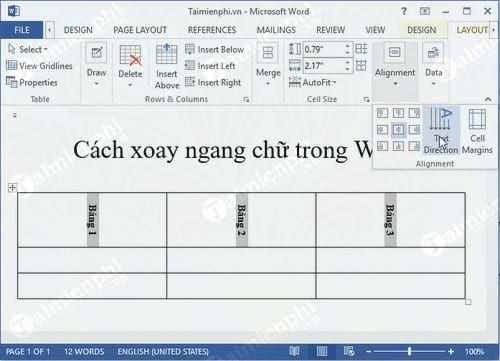Click Insert Left
Screen dimensions: 500x361
click(x=210, y=66)
